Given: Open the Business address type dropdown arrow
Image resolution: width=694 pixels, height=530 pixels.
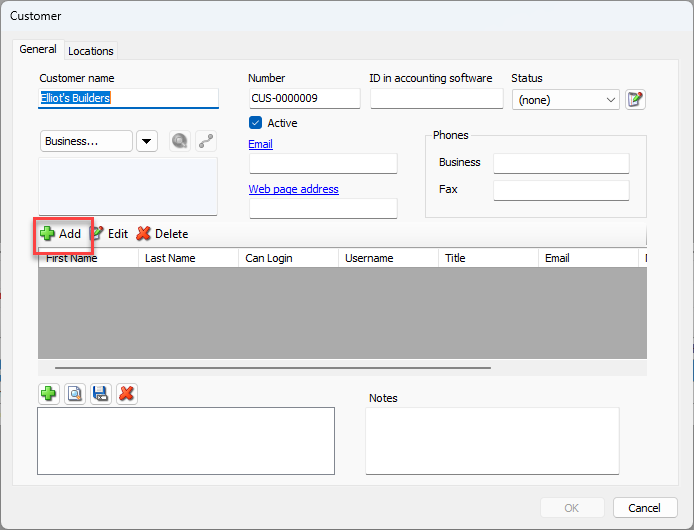Looking at the screenshot, I should [x=147, y=141].
